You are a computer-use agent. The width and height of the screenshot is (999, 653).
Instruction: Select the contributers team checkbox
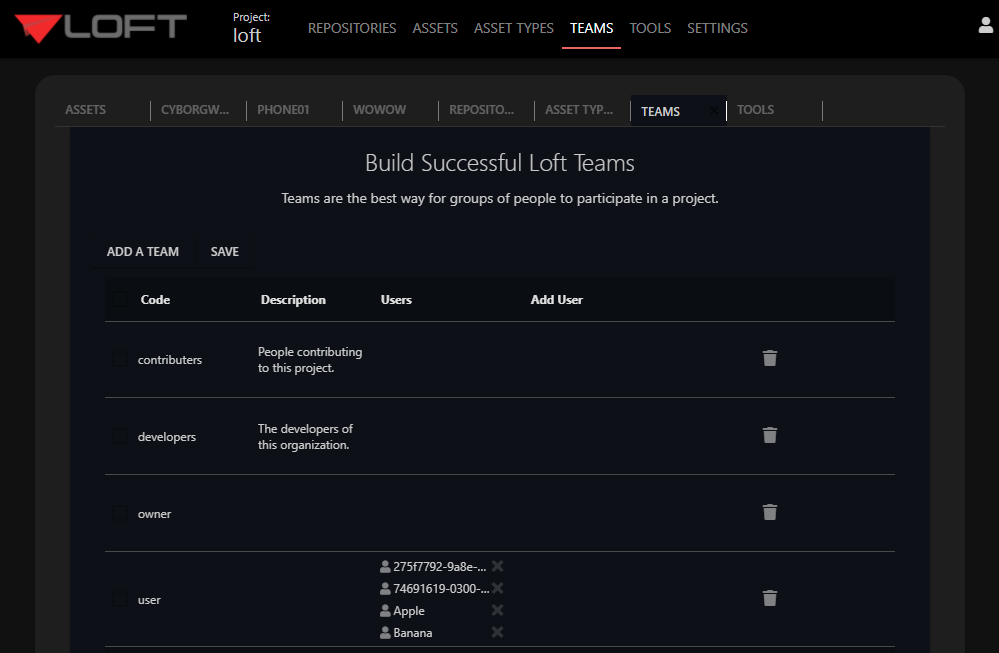pos(120,359)
